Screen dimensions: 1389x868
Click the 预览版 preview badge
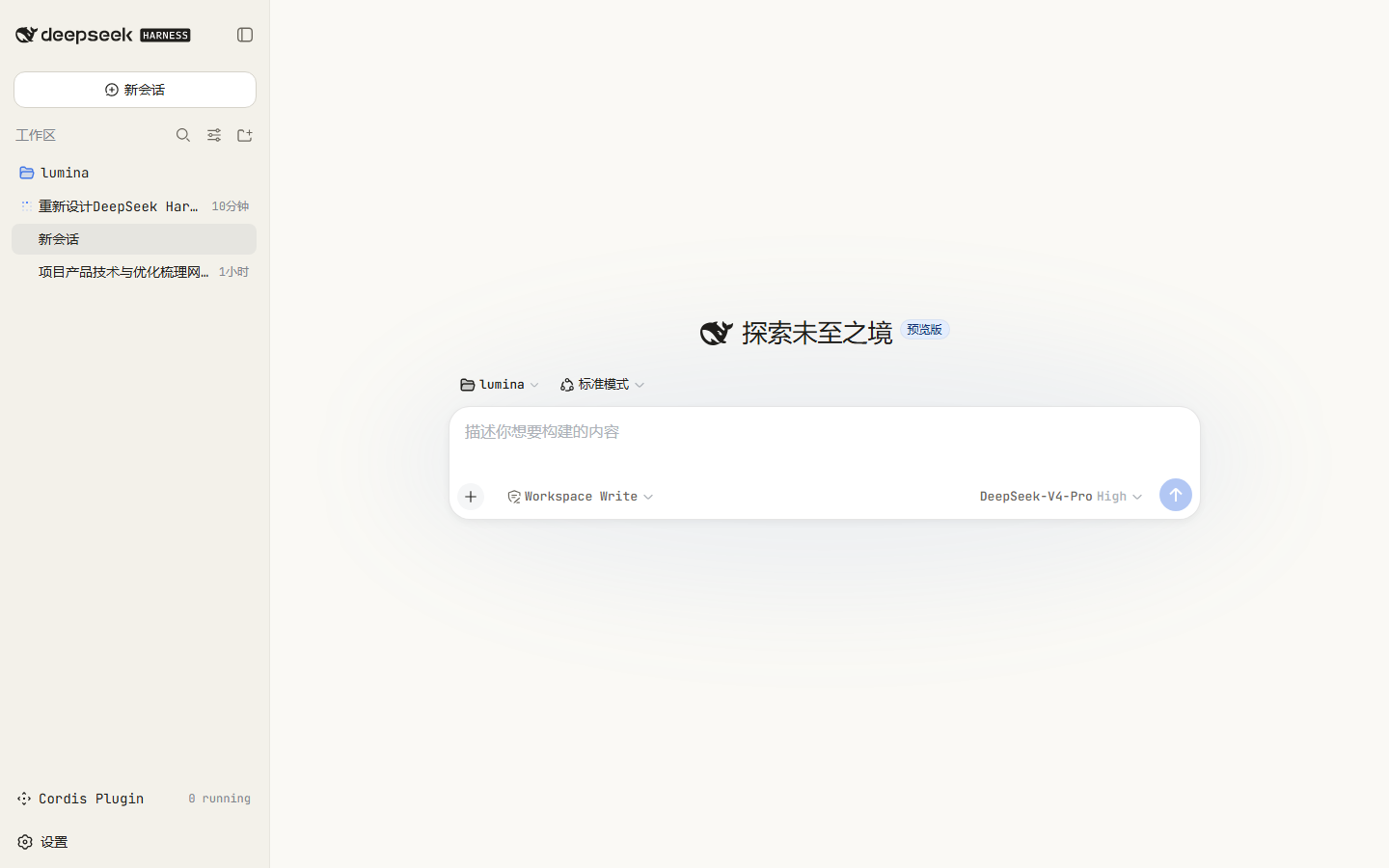point(924,330)
